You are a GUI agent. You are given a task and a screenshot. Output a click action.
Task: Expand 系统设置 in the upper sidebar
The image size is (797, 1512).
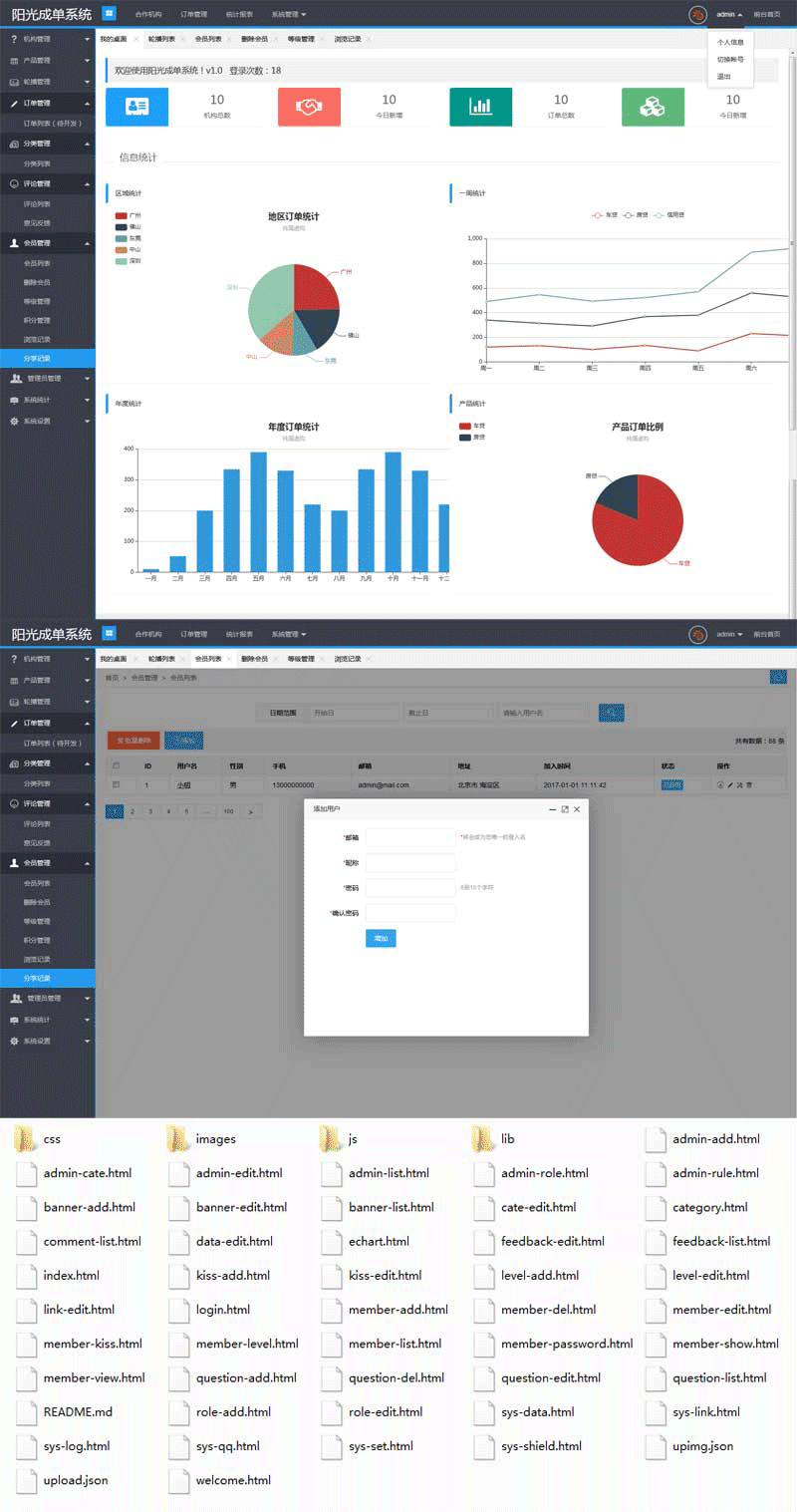click(x=47, y=421)
